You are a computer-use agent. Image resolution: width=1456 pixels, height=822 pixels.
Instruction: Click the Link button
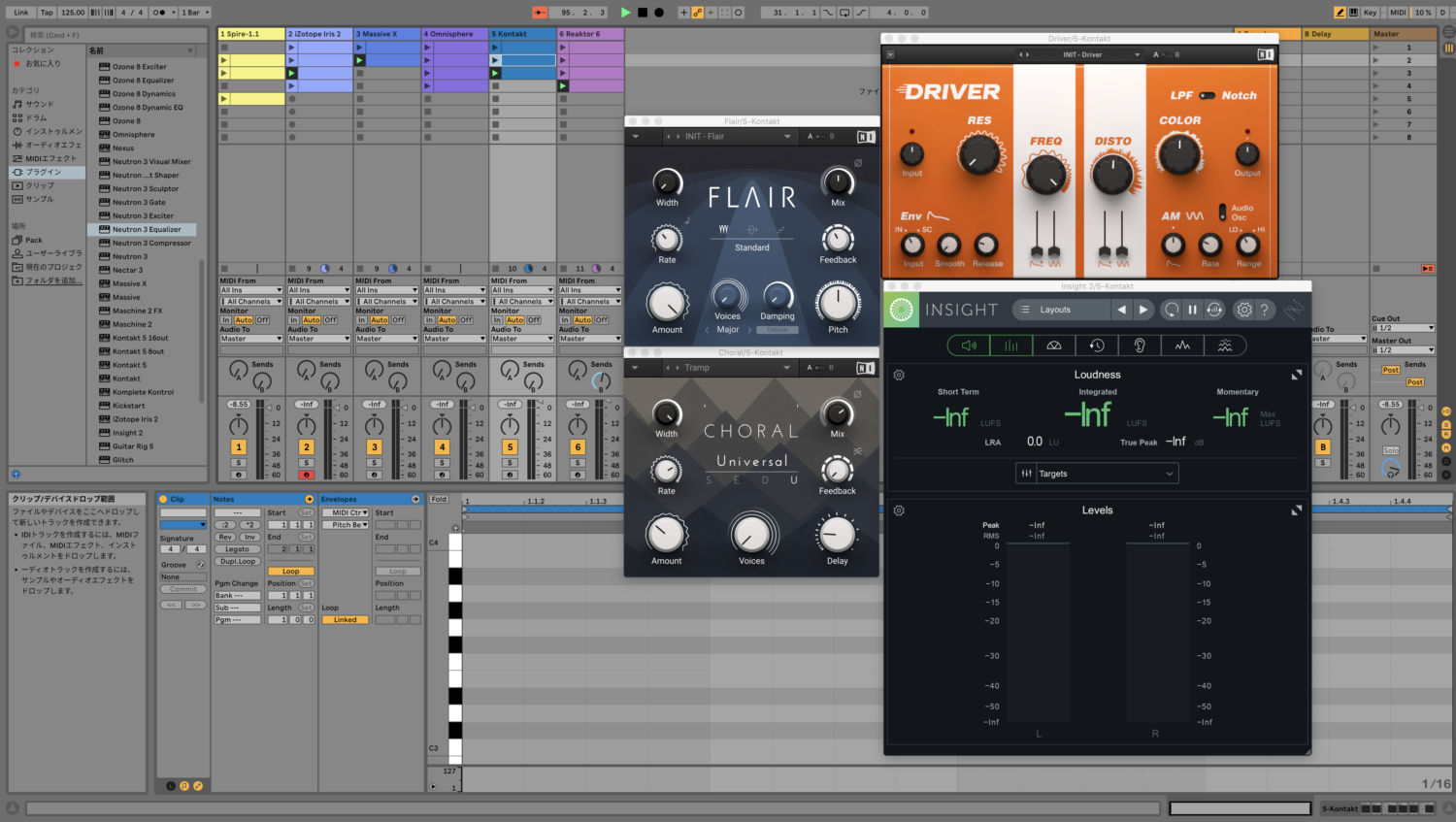coord(21,13)
